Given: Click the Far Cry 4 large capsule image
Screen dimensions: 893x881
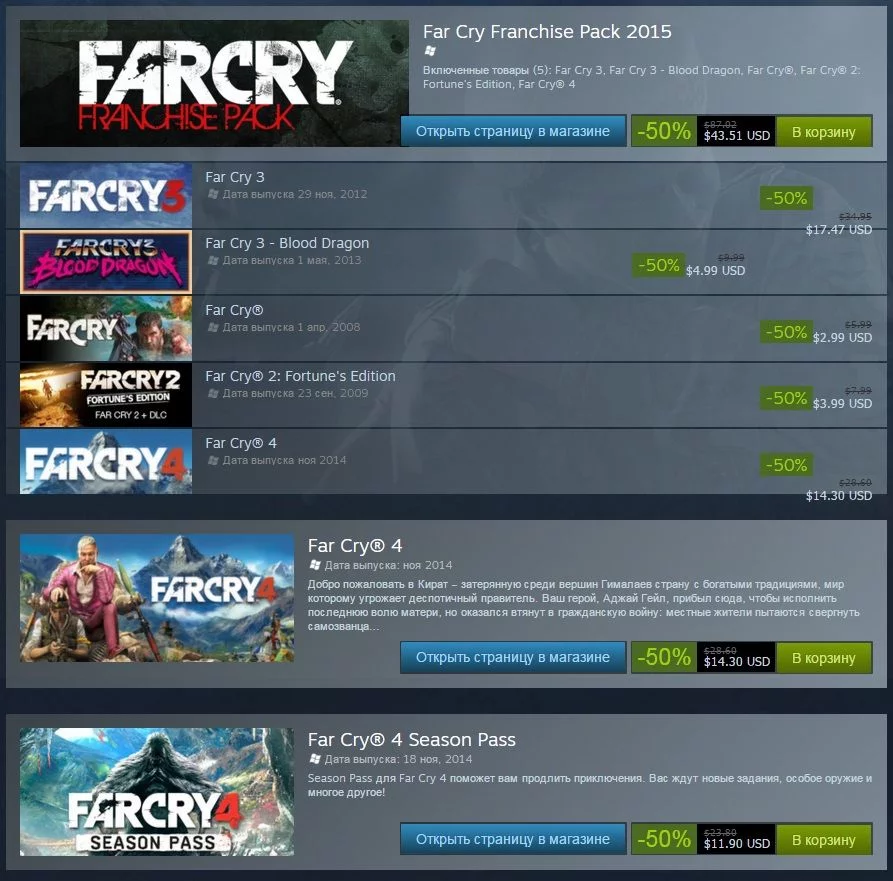Looking at the screenshot, I should pyautogui.click(x=157, y=598).
